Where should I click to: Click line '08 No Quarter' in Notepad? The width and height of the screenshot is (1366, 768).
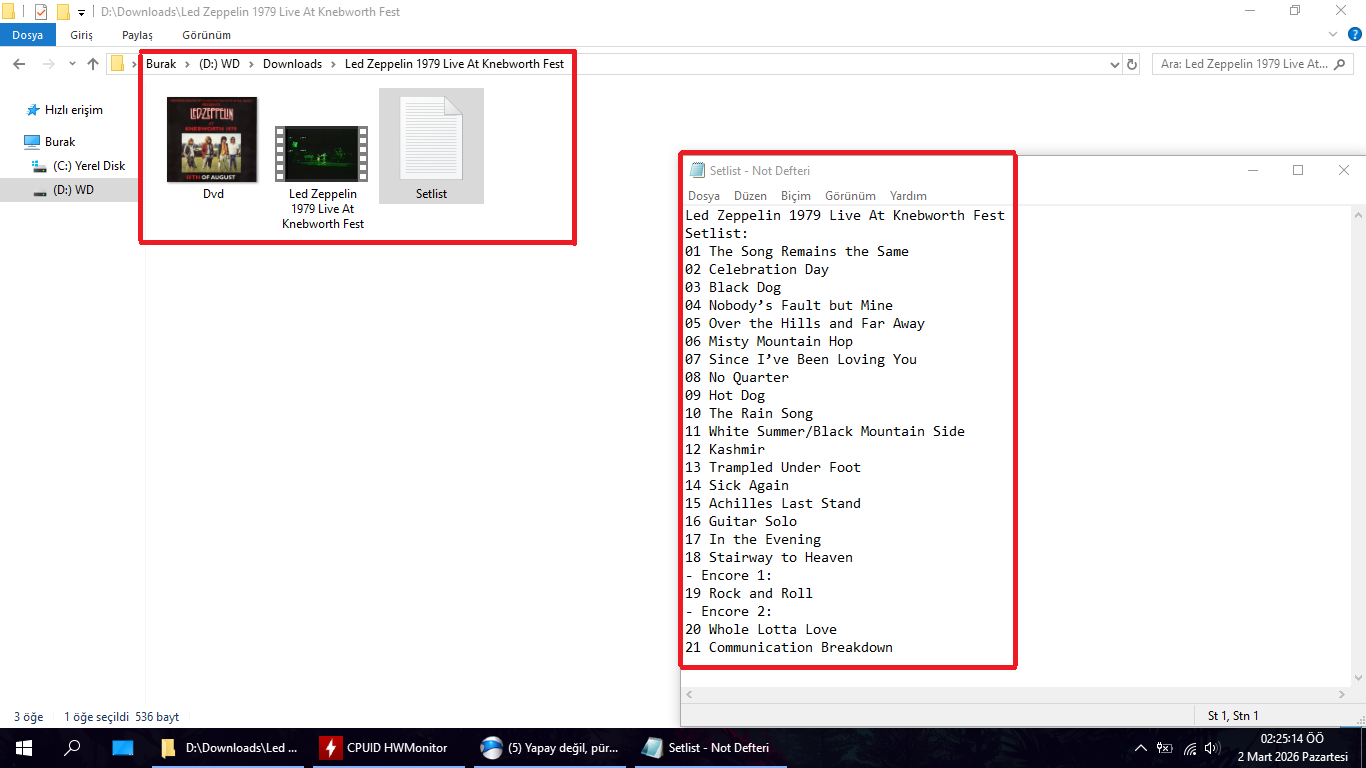coord(737,378)
